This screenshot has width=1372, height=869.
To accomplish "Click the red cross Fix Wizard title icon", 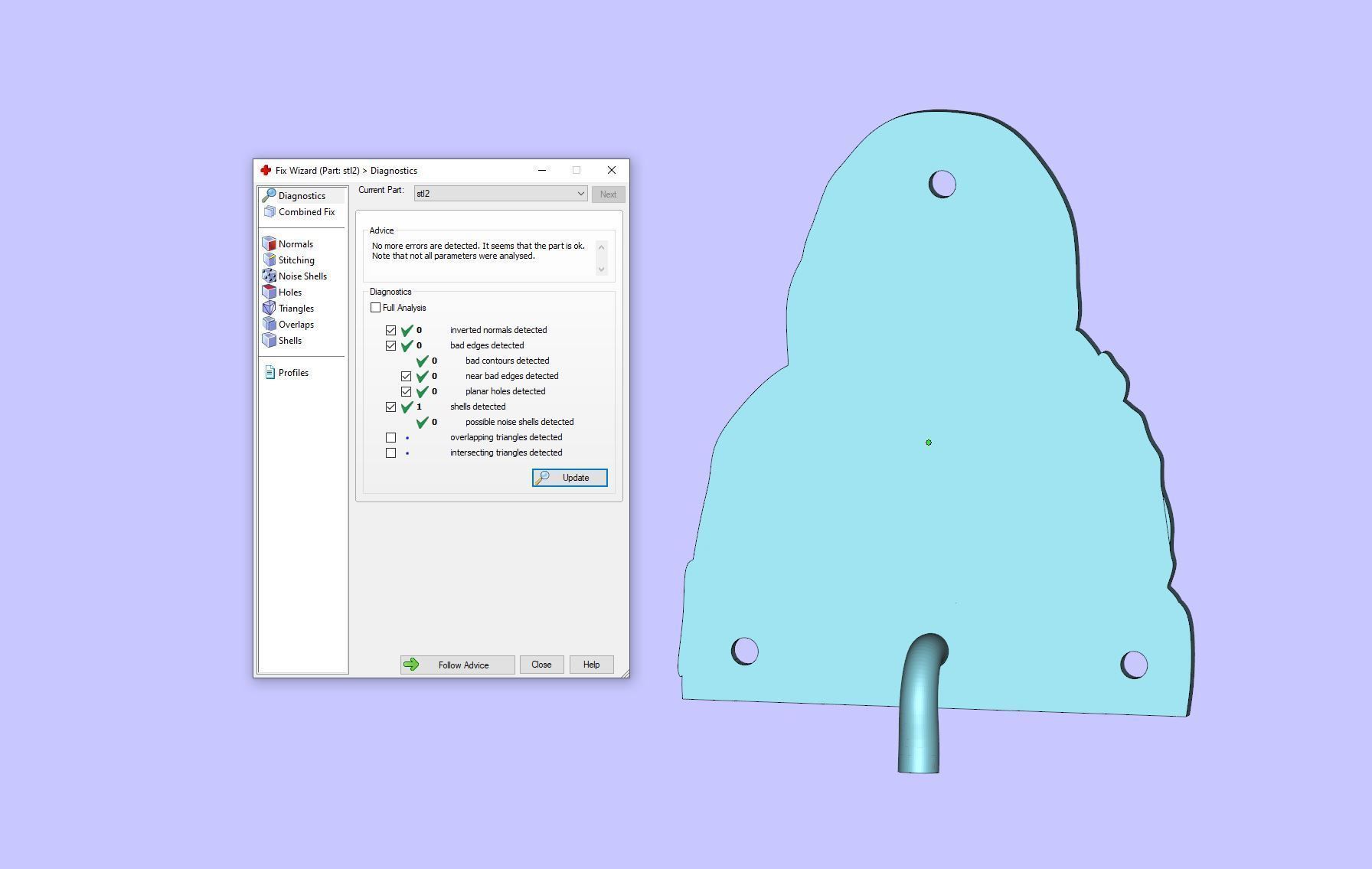I will tap(266, 170).
